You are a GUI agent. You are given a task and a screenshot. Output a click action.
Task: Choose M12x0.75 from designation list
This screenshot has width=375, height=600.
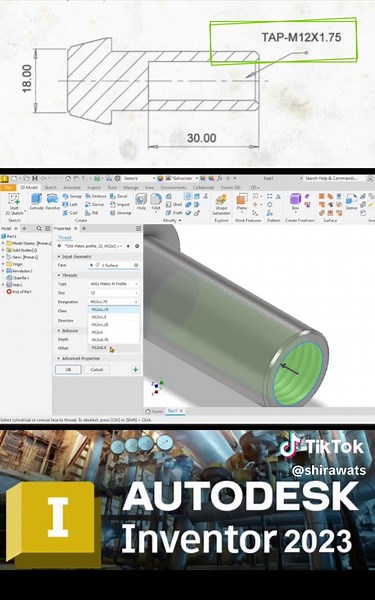(114, 340)
